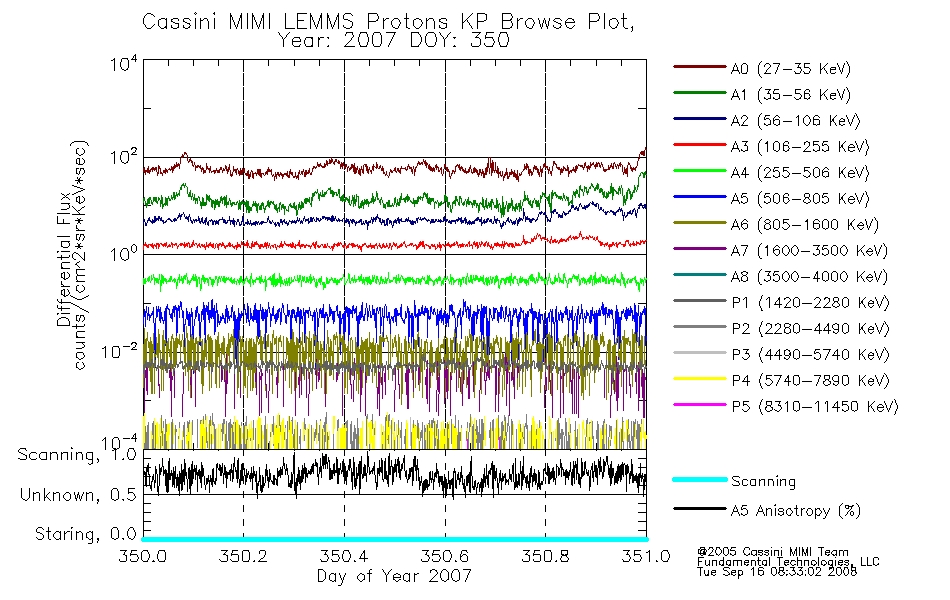Click the x-axis tick label 350.6
950x600 pixels.
click(x=445, y=556)
